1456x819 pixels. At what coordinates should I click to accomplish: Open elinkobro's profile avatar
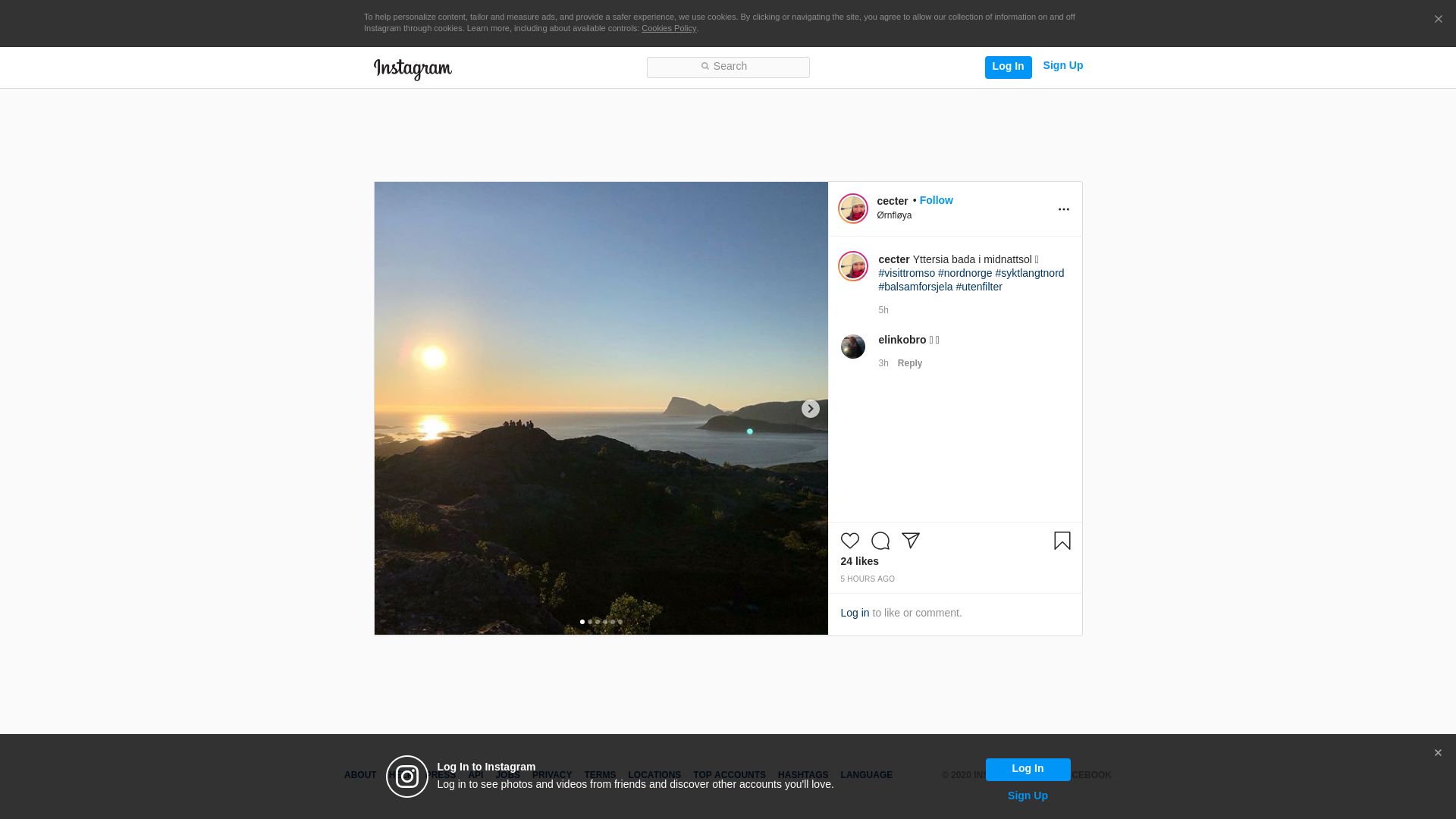click(x=852, y=347)
